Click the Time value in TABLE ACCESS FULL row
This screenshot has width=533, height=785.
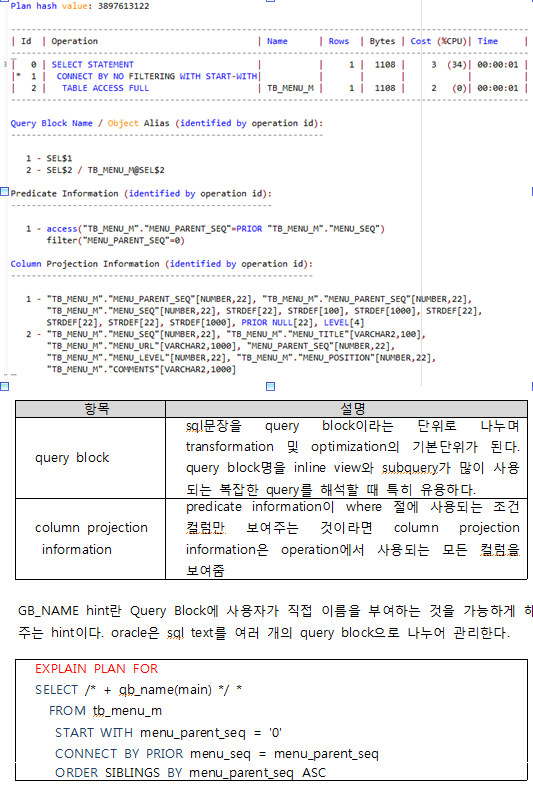pos(497,88)
